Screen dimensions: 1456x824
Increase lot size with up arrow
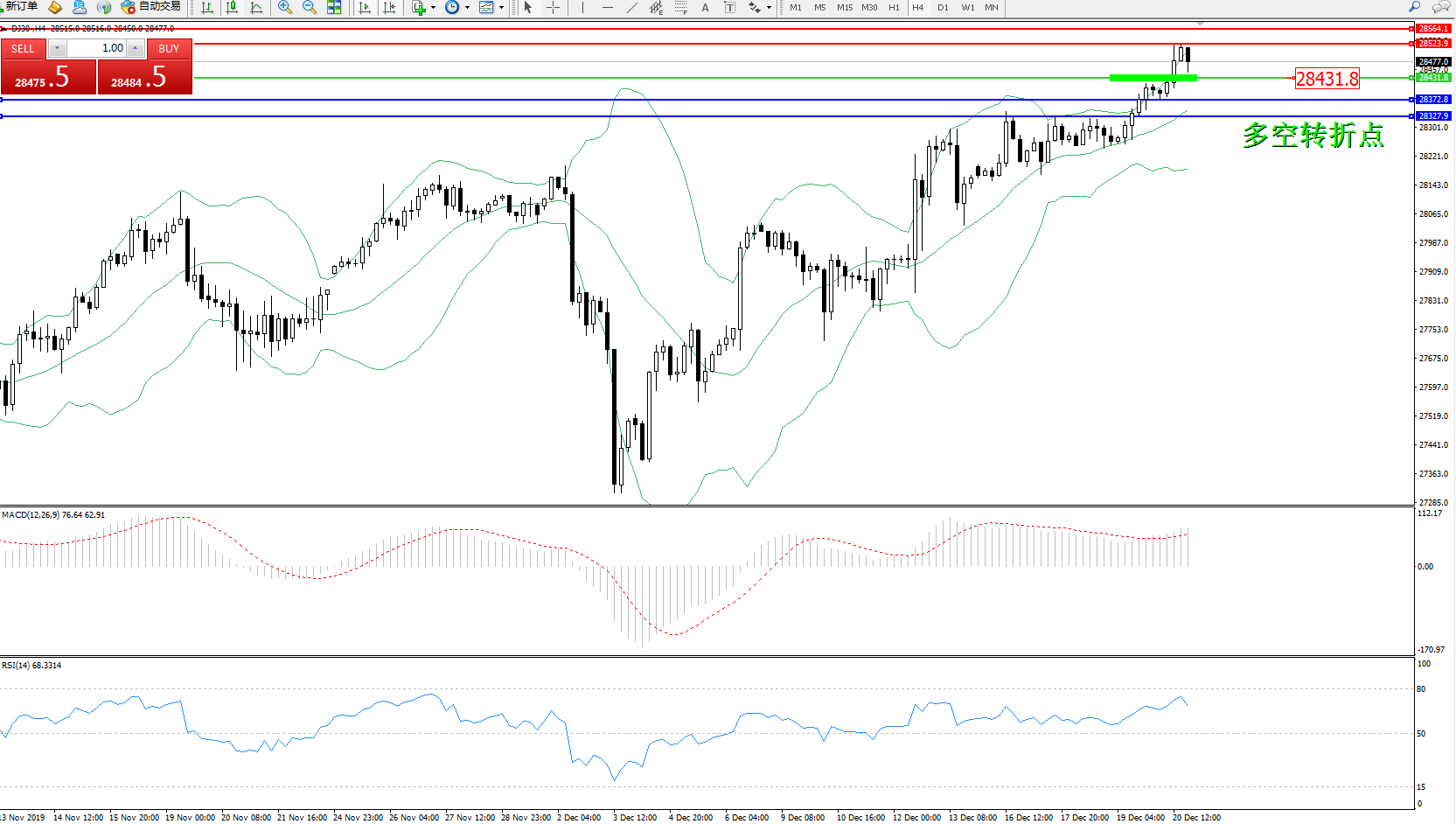tap(136, 48)
